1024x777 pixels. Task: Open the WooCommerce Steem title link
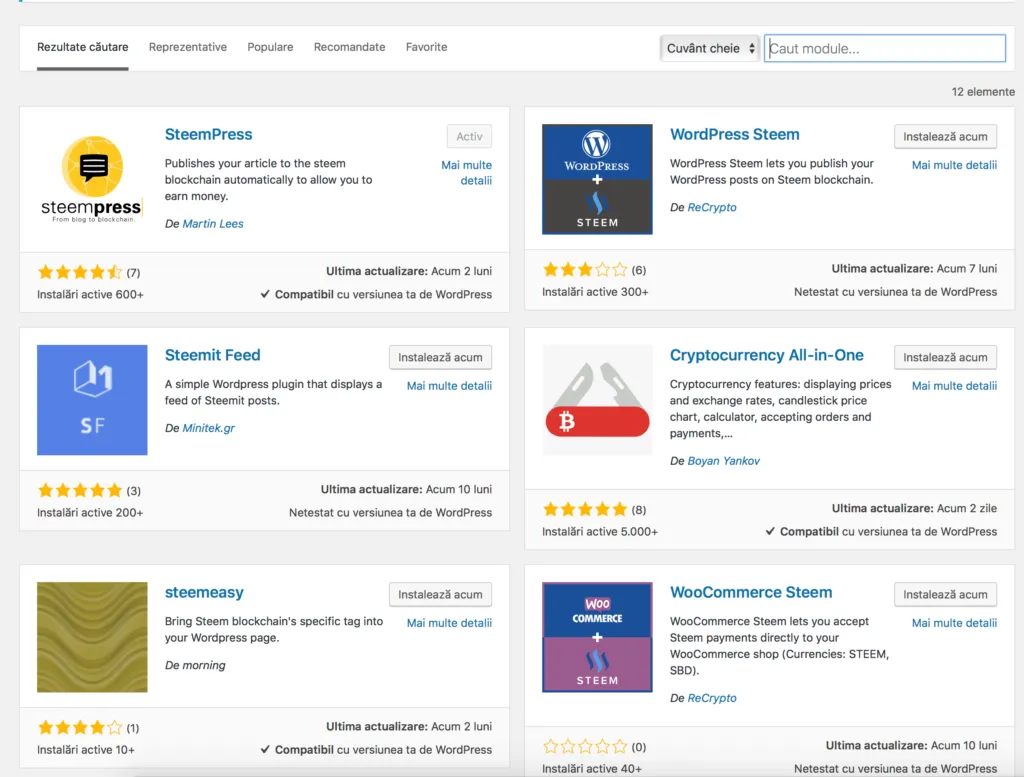751,592
